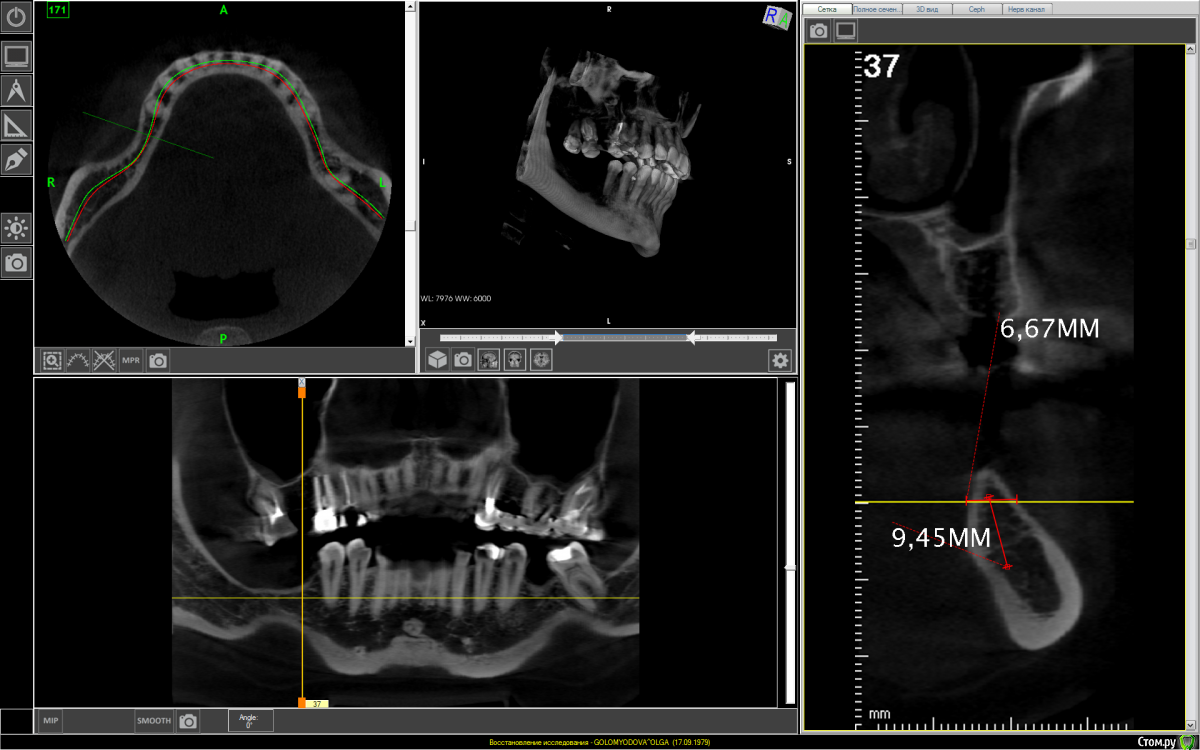Select the triangle ruler angle tool

[x=17, y=125]
